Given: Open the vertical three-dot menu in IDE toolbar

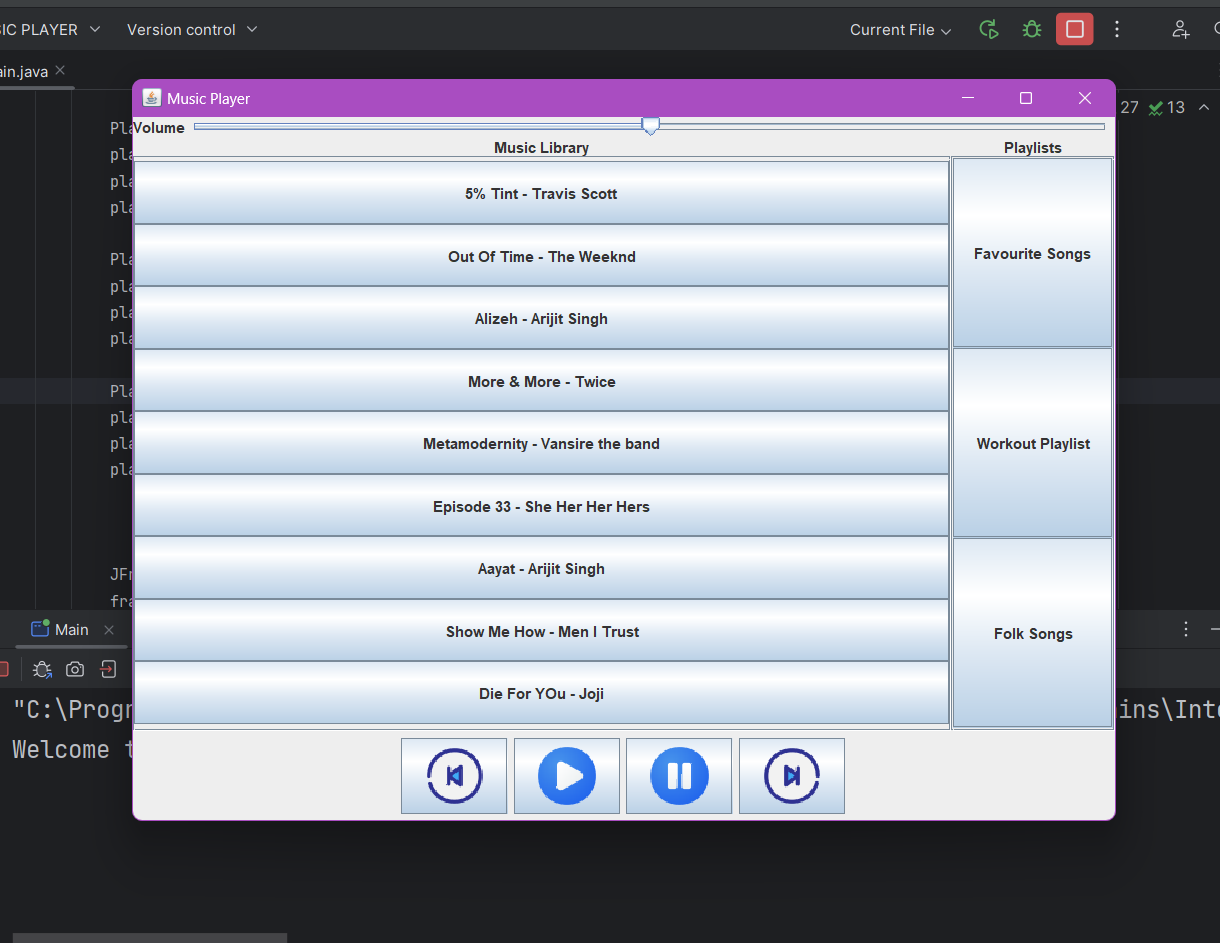Looking at the screenshot, I should (1118, 30).
